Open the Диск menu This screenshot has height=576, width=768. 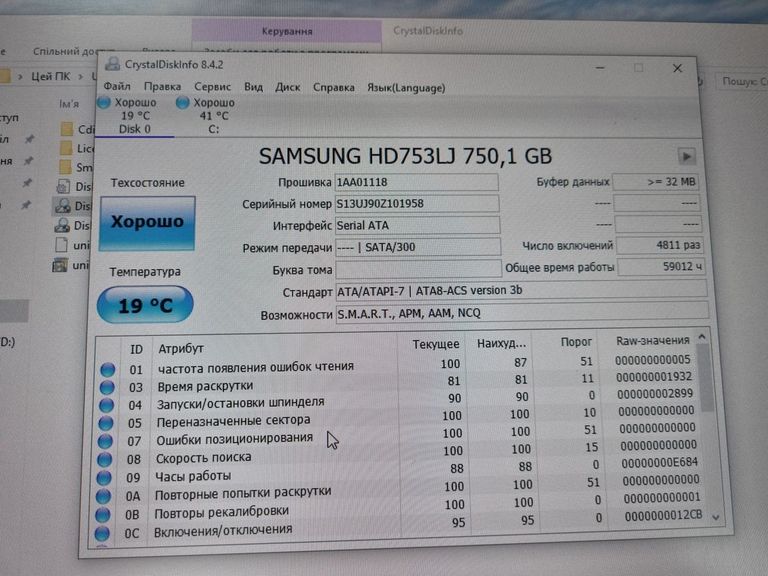pos(288,87)
